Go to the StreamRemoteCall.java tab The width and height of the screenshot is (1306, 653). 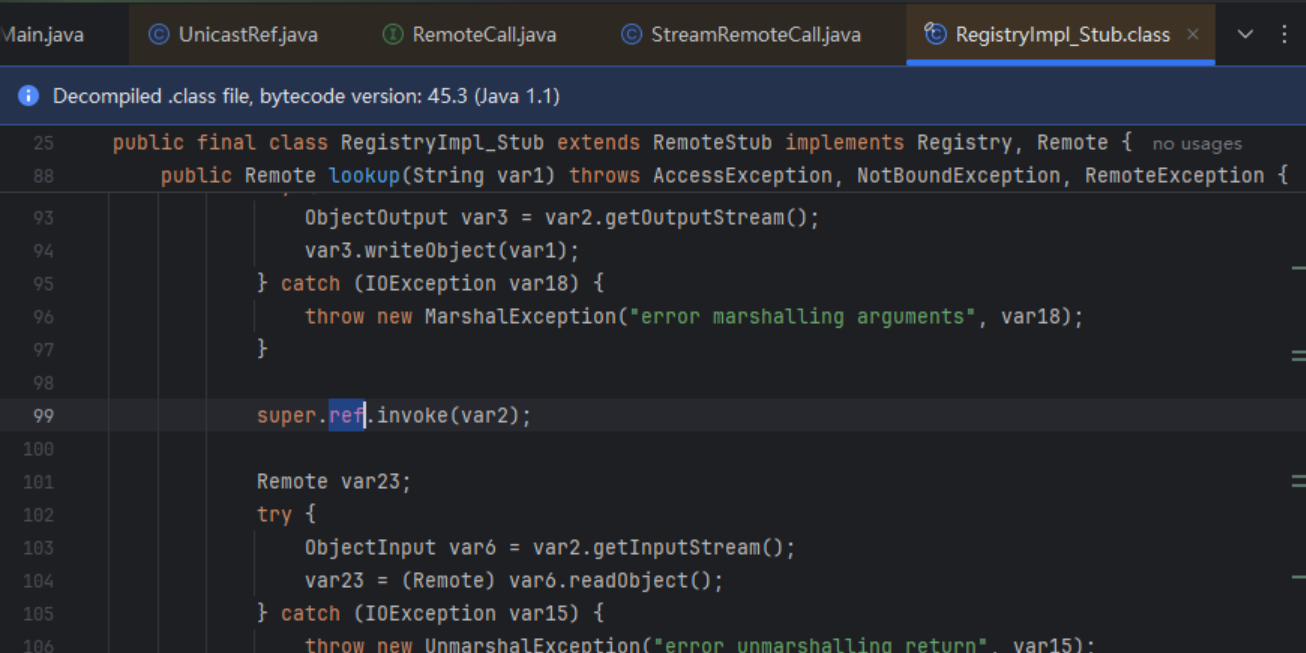pos(755,35)
